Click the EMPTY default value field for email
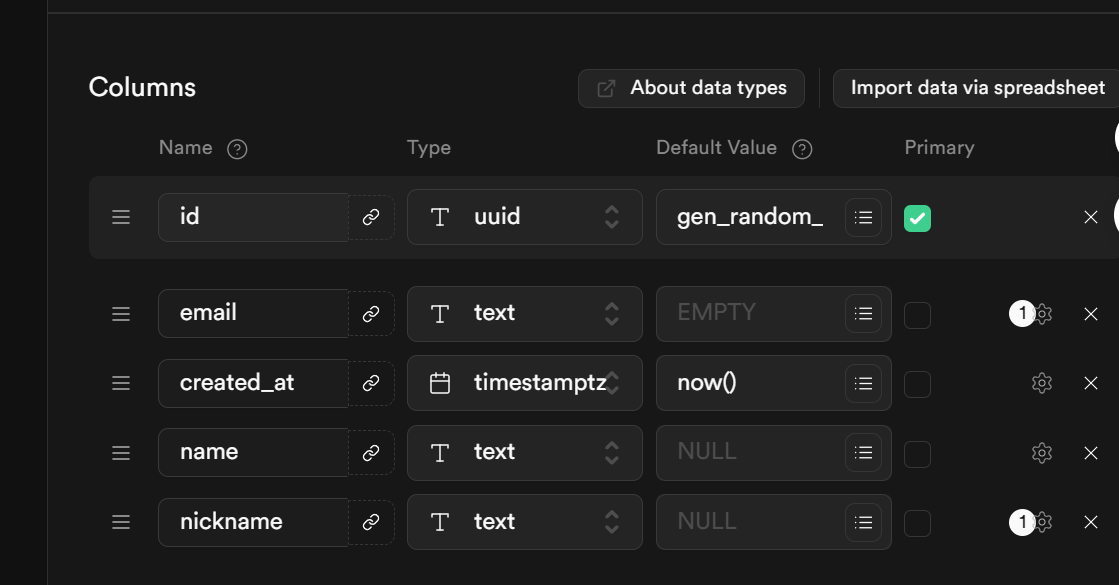 coord(748,313)
